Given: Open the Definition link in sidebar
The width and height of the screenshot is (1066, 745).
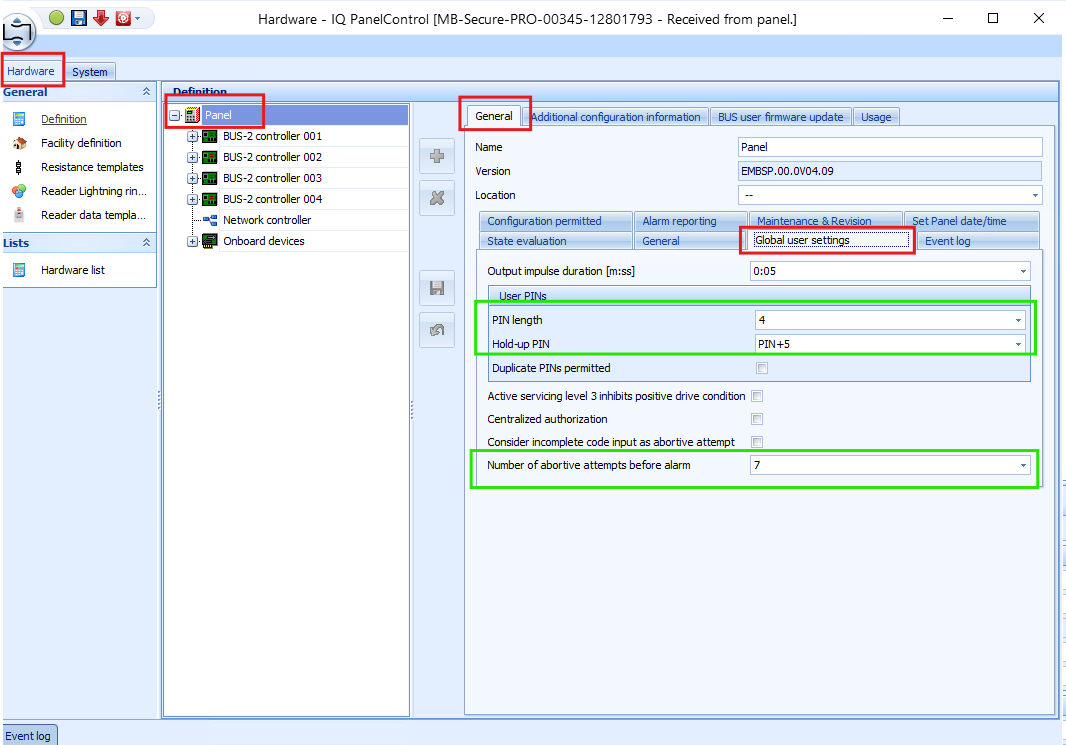Looking at the screenshot, I should (x=64, y=119).
